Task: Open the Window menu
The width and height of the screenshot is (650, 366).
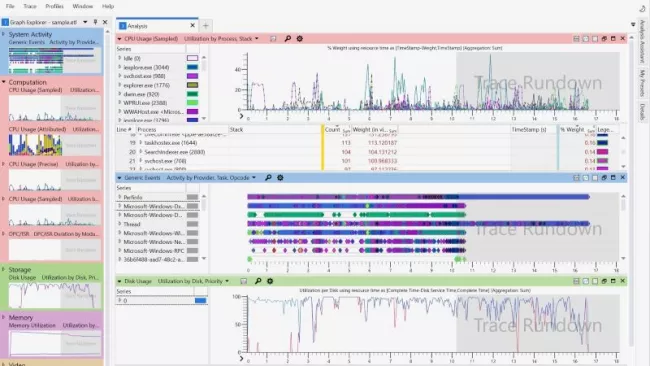Action: [x=82, y=6]
